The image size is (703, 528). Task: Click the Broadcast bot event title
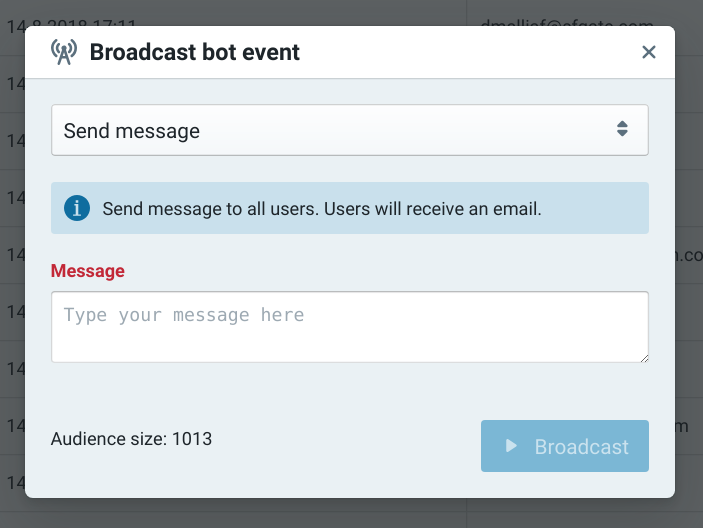click(195, 53)
